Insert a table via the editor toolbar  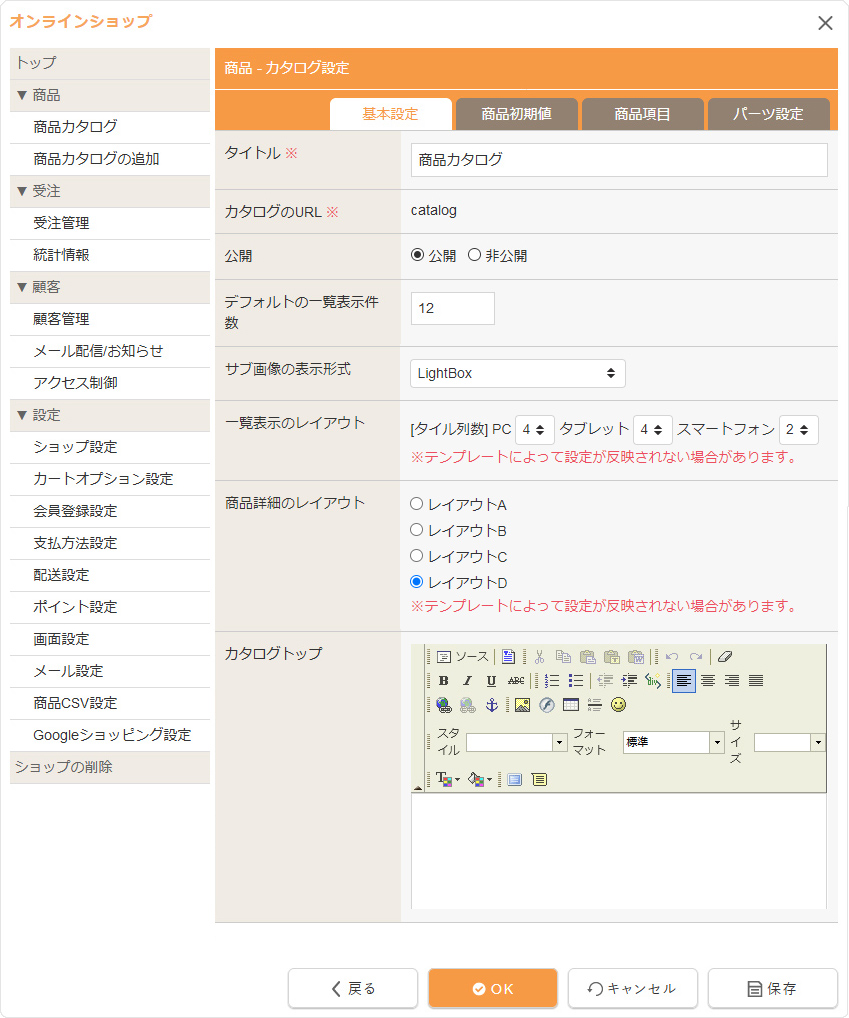click(x=570, y=705)
